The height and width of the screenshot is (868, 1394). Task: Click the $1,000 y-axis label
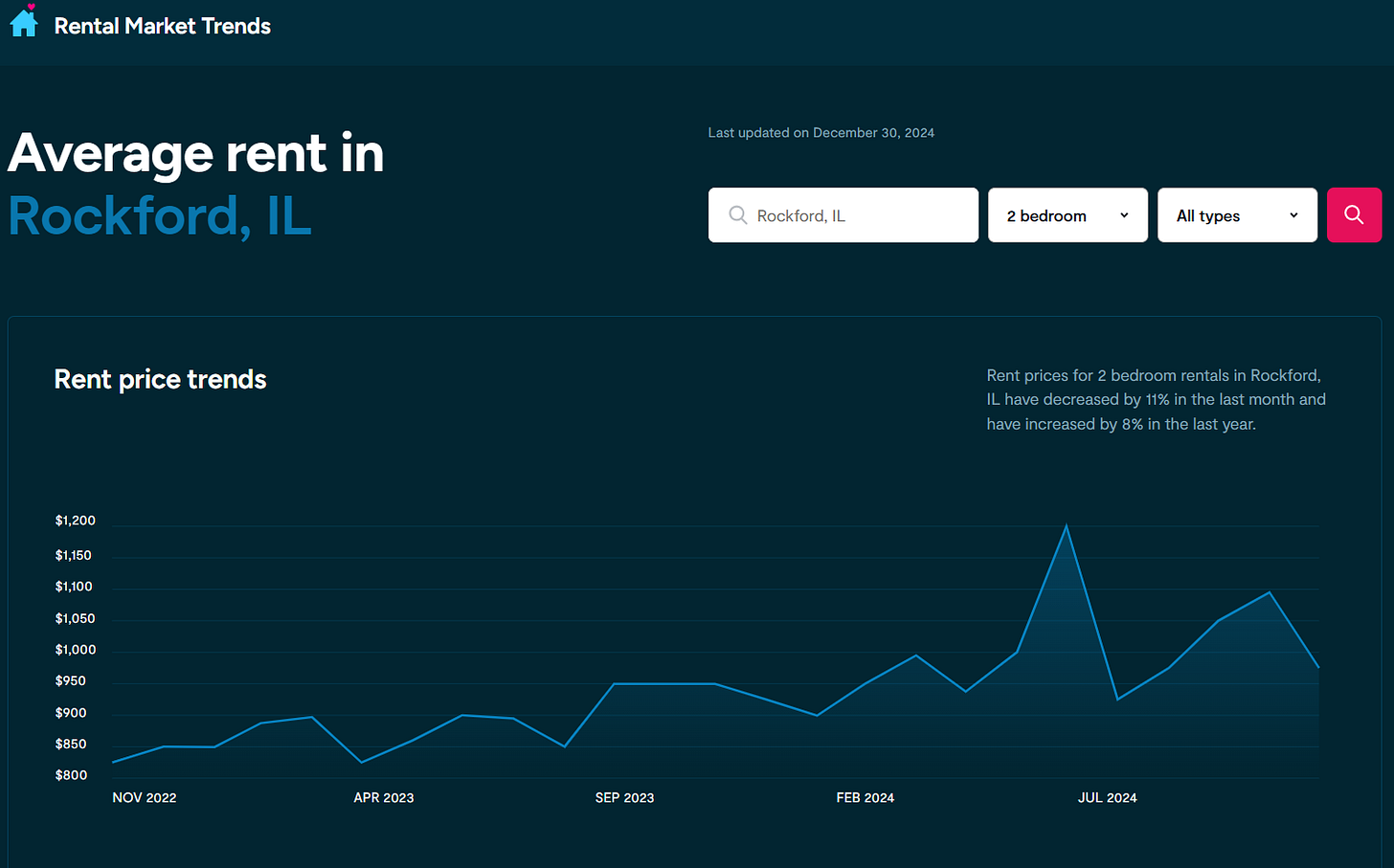click(x=76, y=650)
